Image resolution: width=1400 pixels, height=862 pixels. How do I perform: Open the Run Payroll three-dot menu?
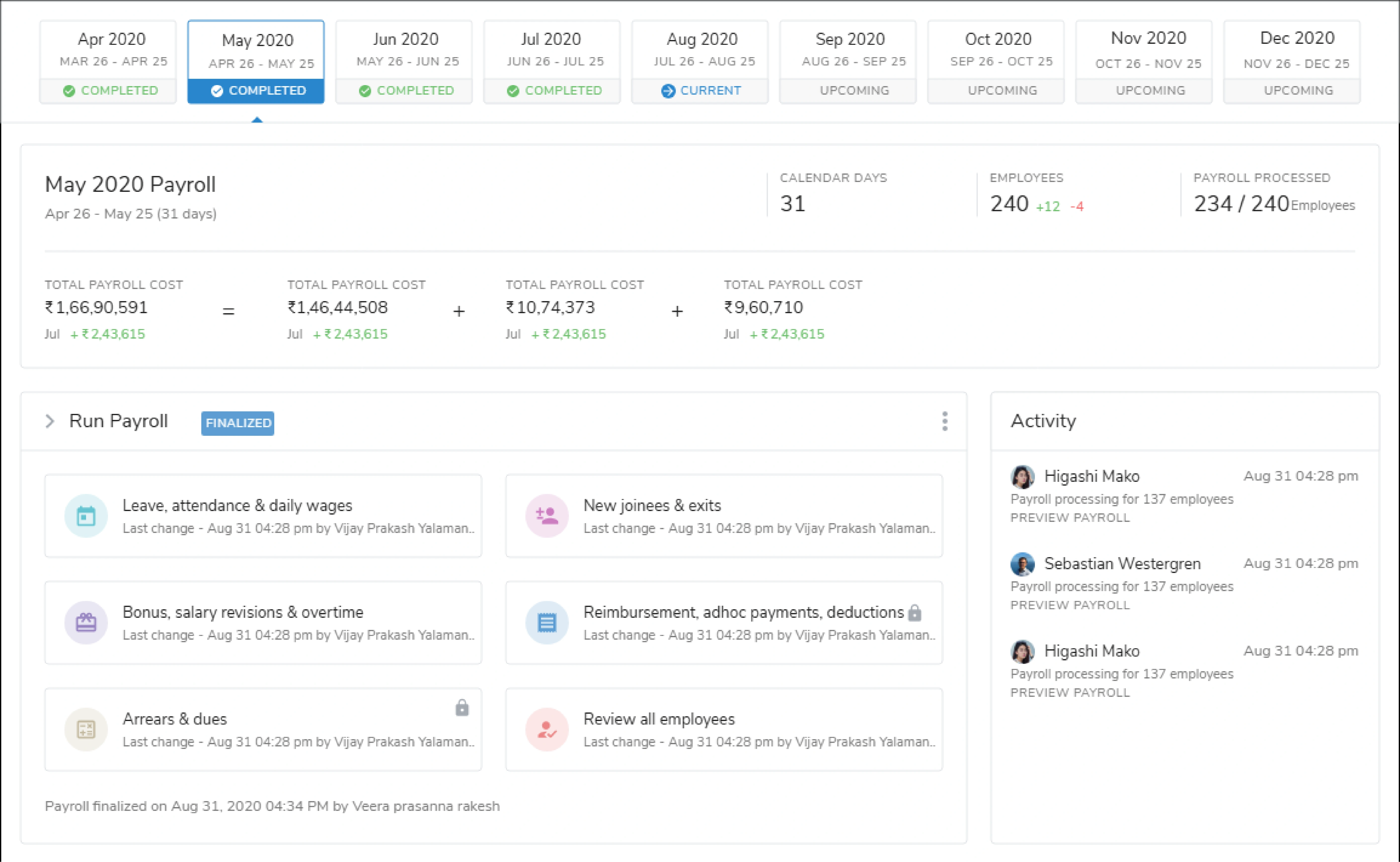point(945,421)
